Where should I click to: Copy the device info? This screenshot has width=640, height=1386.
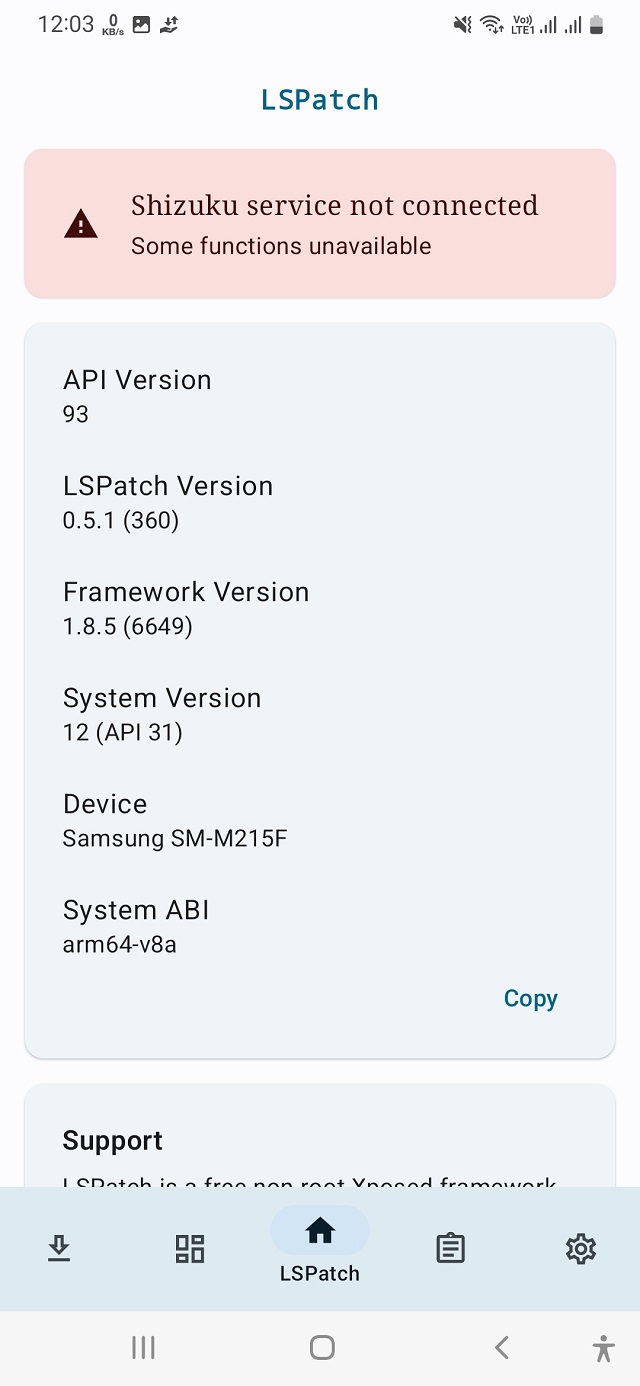pyautogui.click(x=530, y=999)
